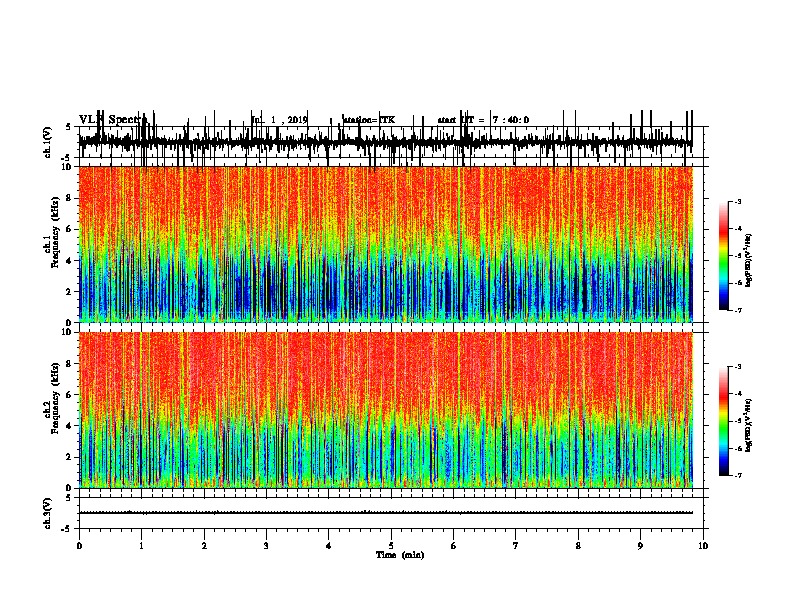Click time axis tick label 10
This screenshot has width=792, height=612.
[703, 546]
